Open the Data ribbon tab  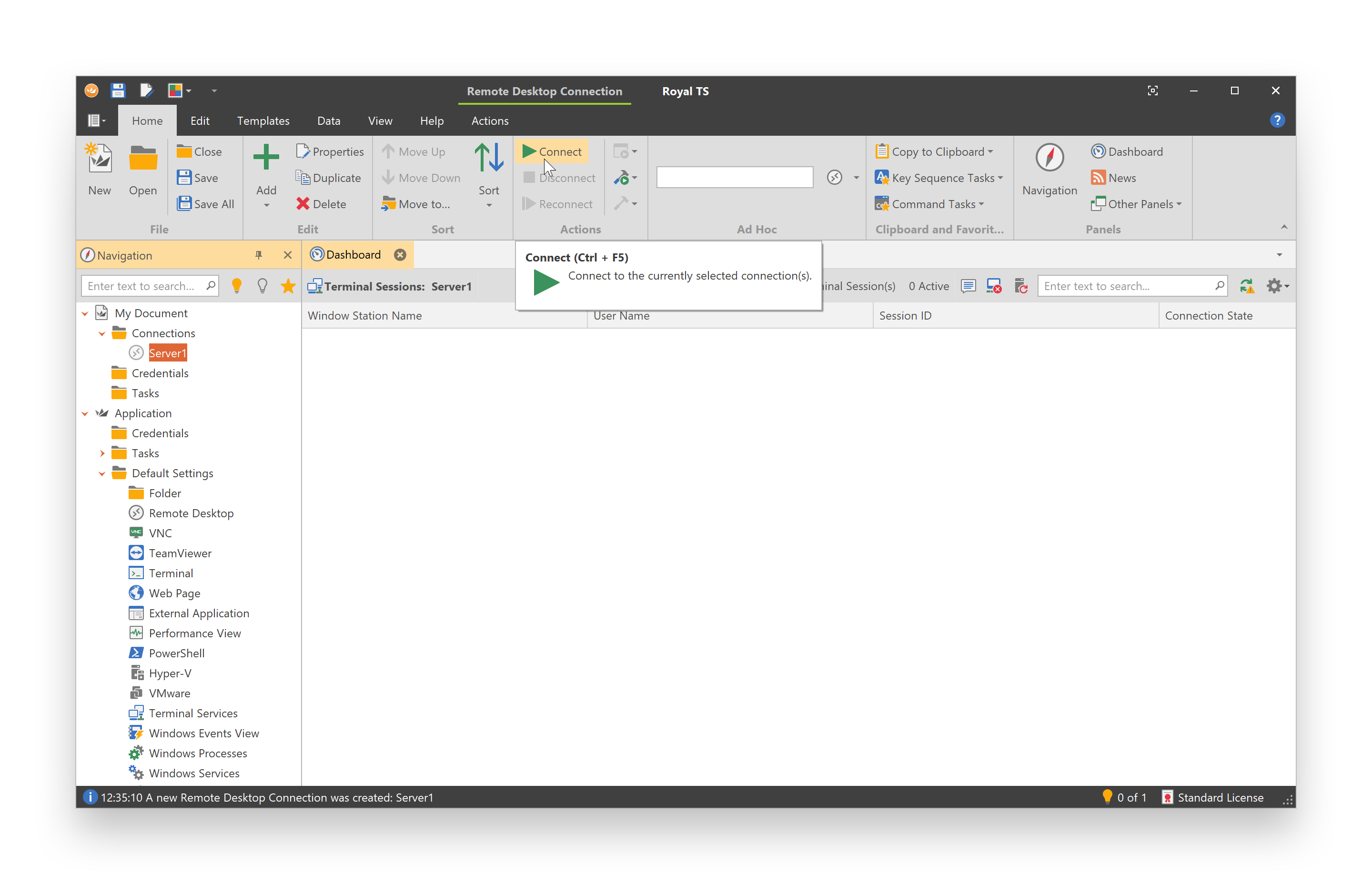click(x=328, y=121)
